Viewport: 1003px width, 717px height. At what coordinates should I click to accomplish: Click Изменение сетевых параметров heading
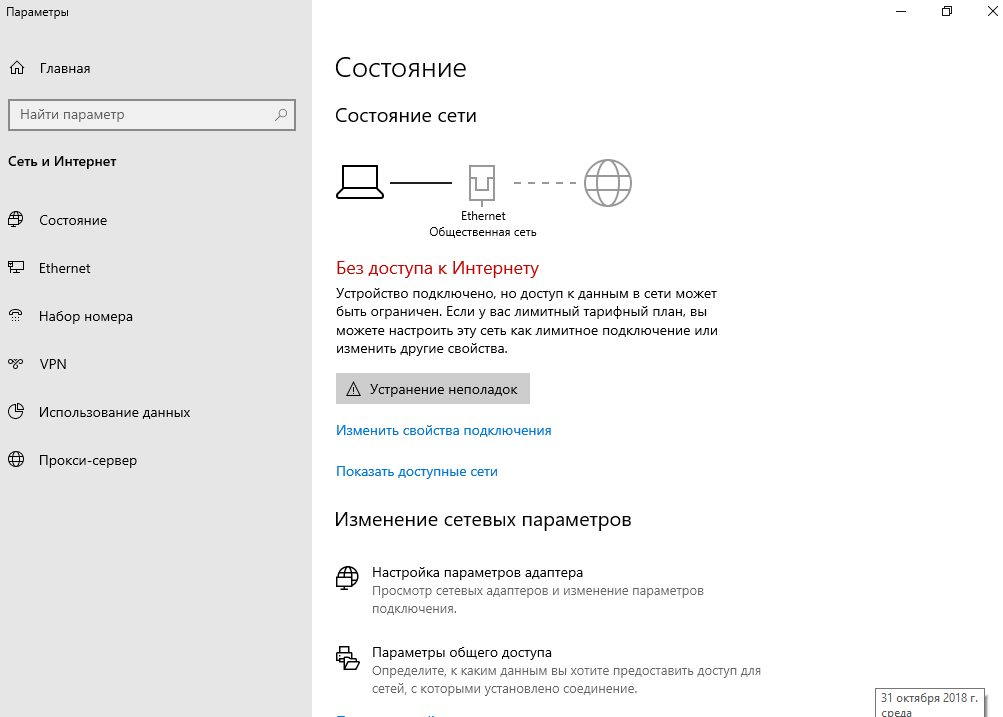483,519
